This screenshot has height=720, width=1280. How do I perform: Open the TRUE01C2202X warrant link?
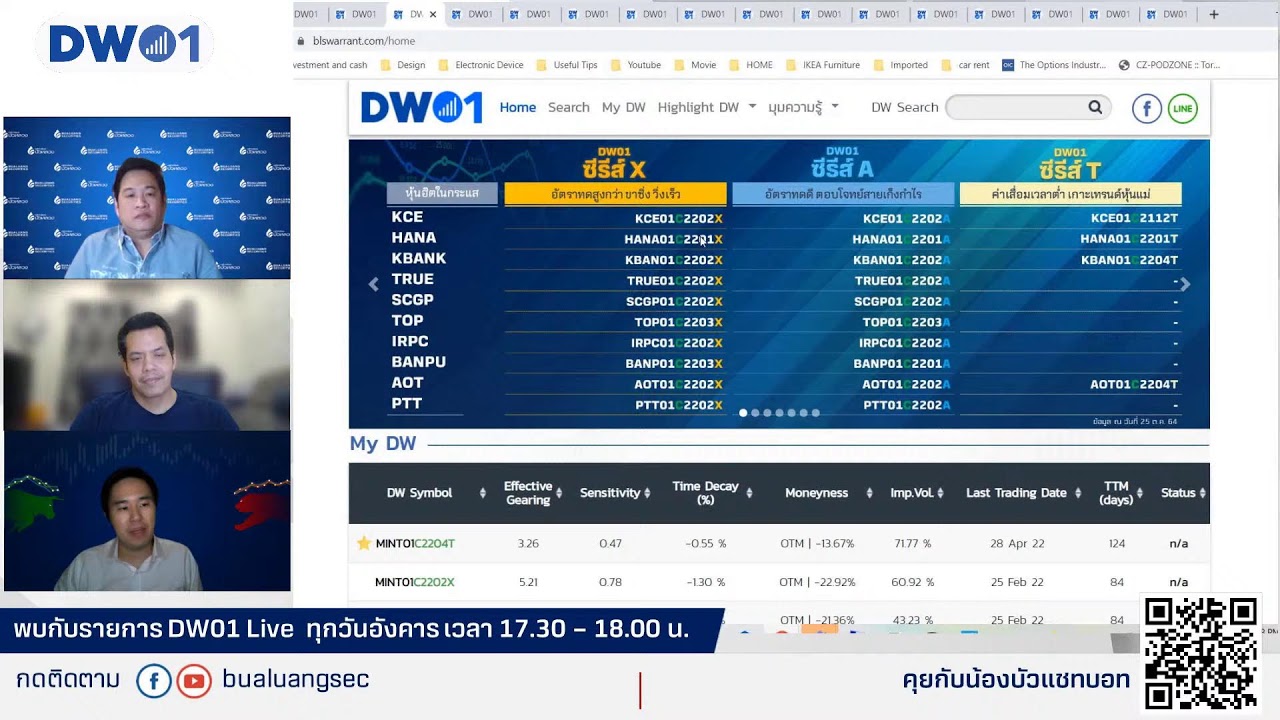point(674,281)
